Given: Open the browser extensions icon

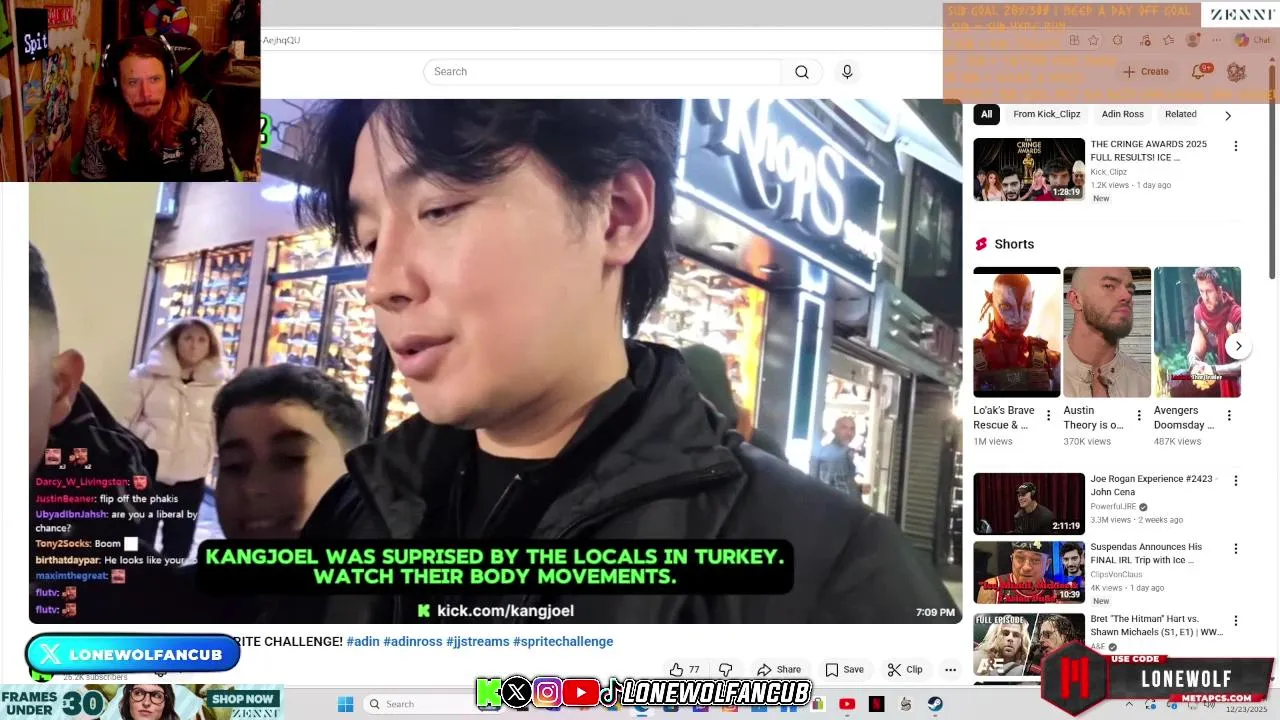Looking at the screenshot, I should [x=1117, y=40].
